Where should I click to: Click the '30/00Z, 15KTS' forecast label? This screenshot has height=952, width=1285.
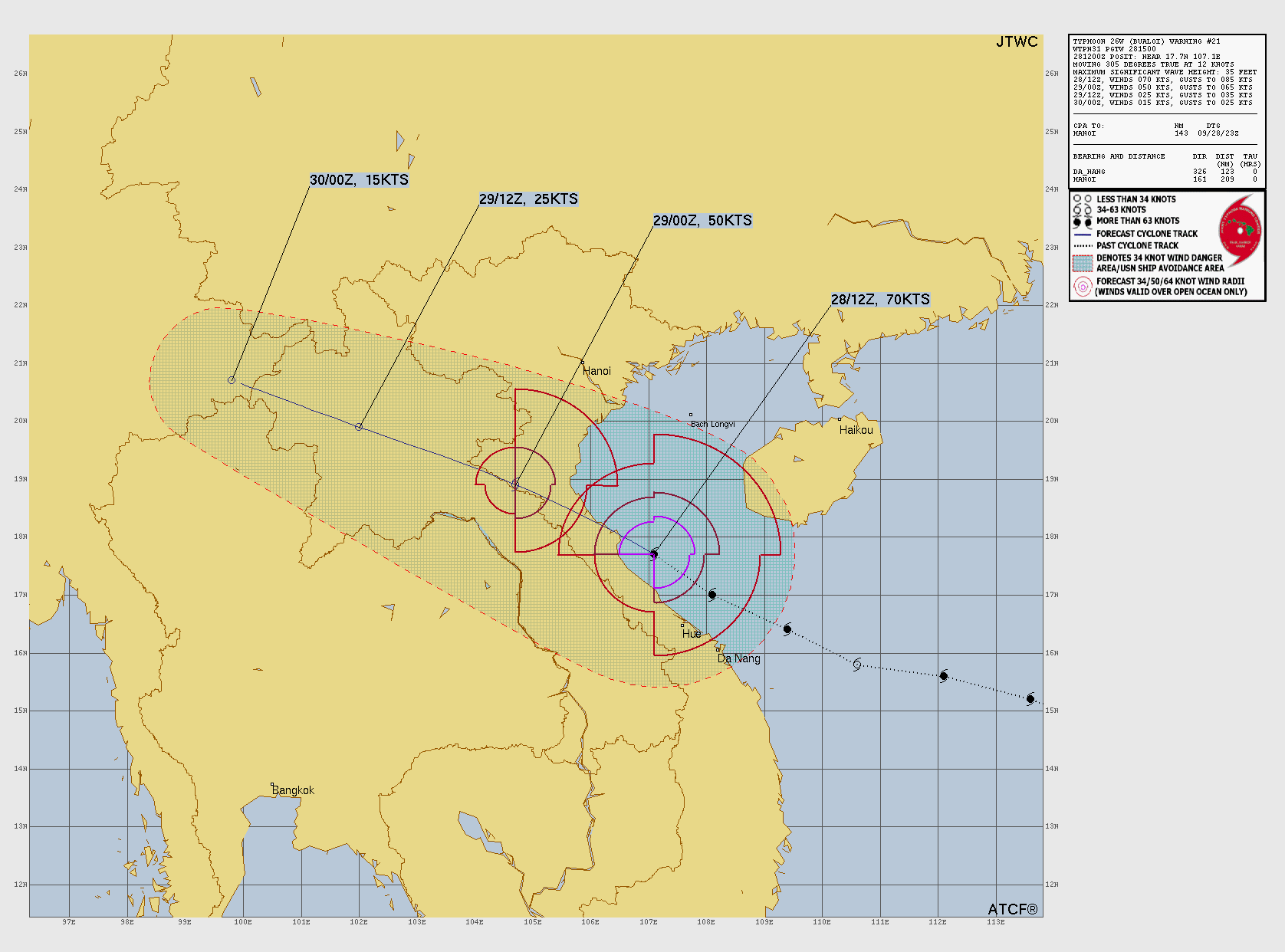coord(359,180)
